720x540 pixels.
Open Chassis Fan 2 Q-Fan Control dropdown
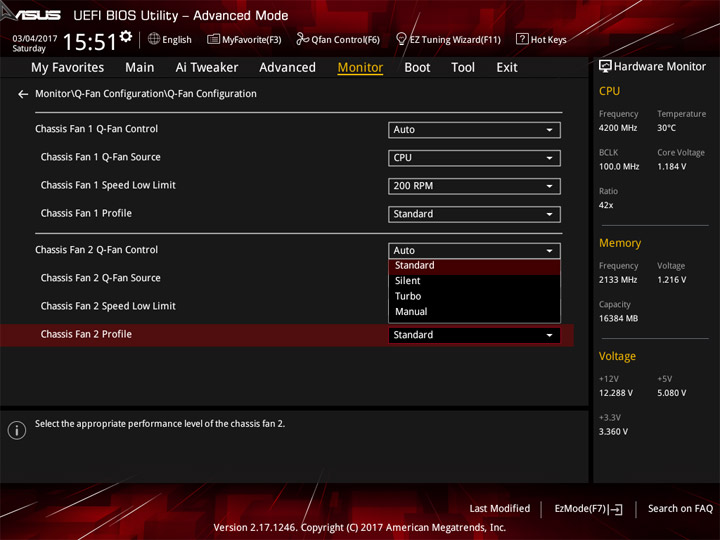pyautogui.click(x=474, y=251)
